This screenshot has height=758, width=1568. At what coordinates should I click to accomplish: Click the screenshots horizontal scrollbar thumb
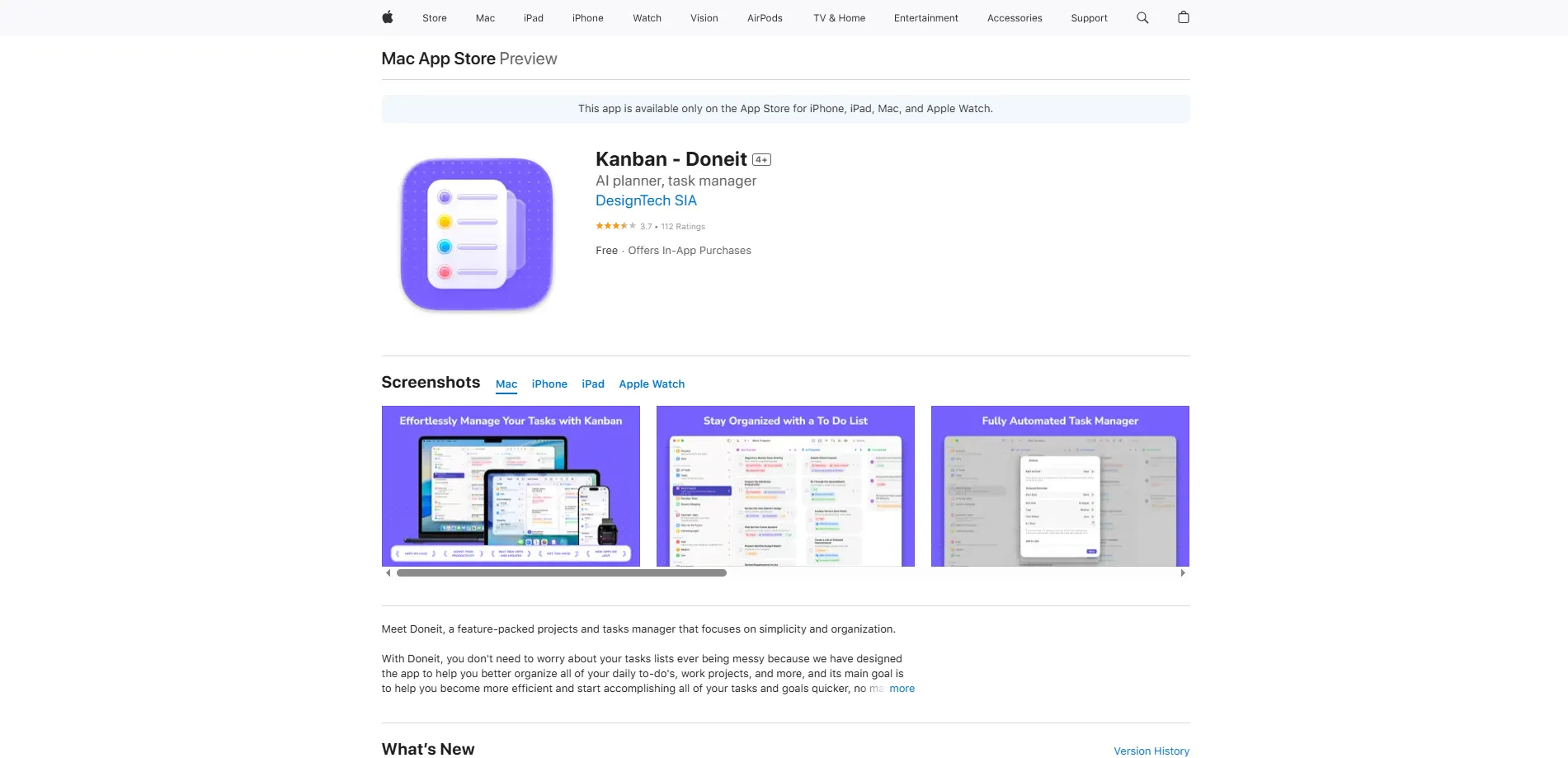tap(561, 573)
